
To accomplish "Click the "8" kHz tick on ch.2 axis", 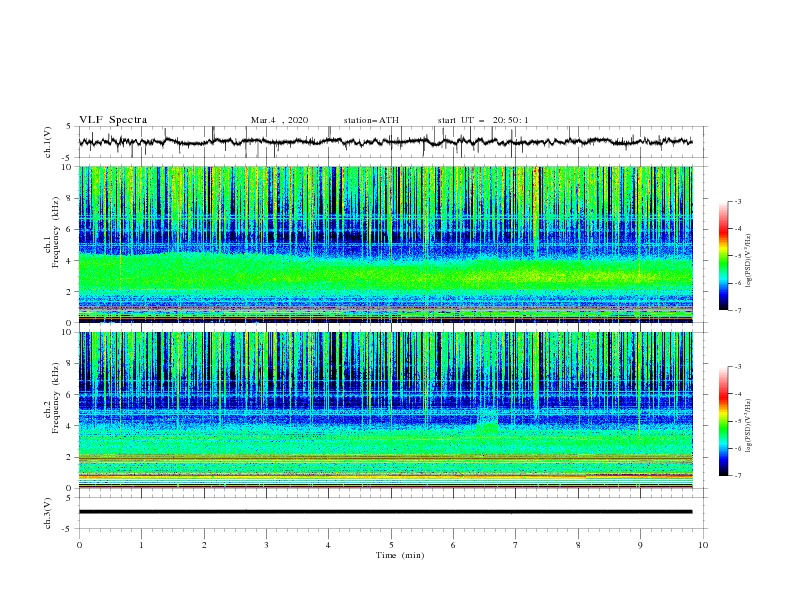I will click(70, 364).
